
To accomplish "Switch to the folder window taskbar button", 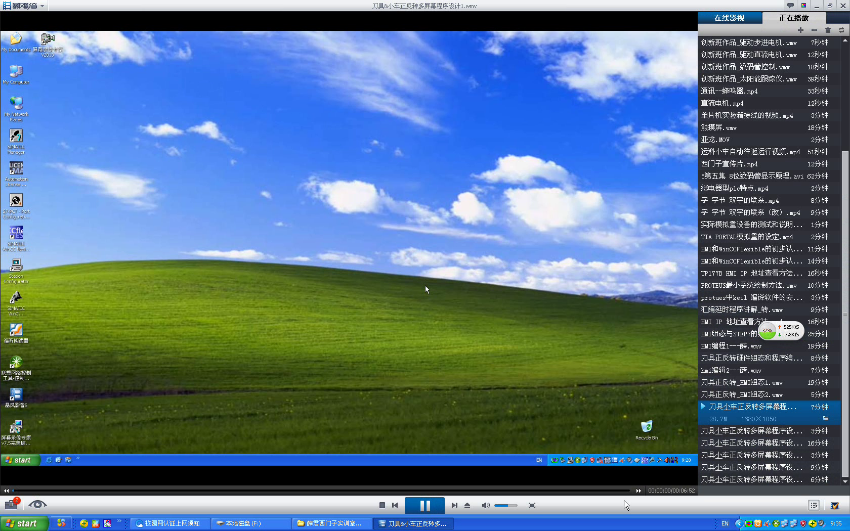I will point(332,523).
